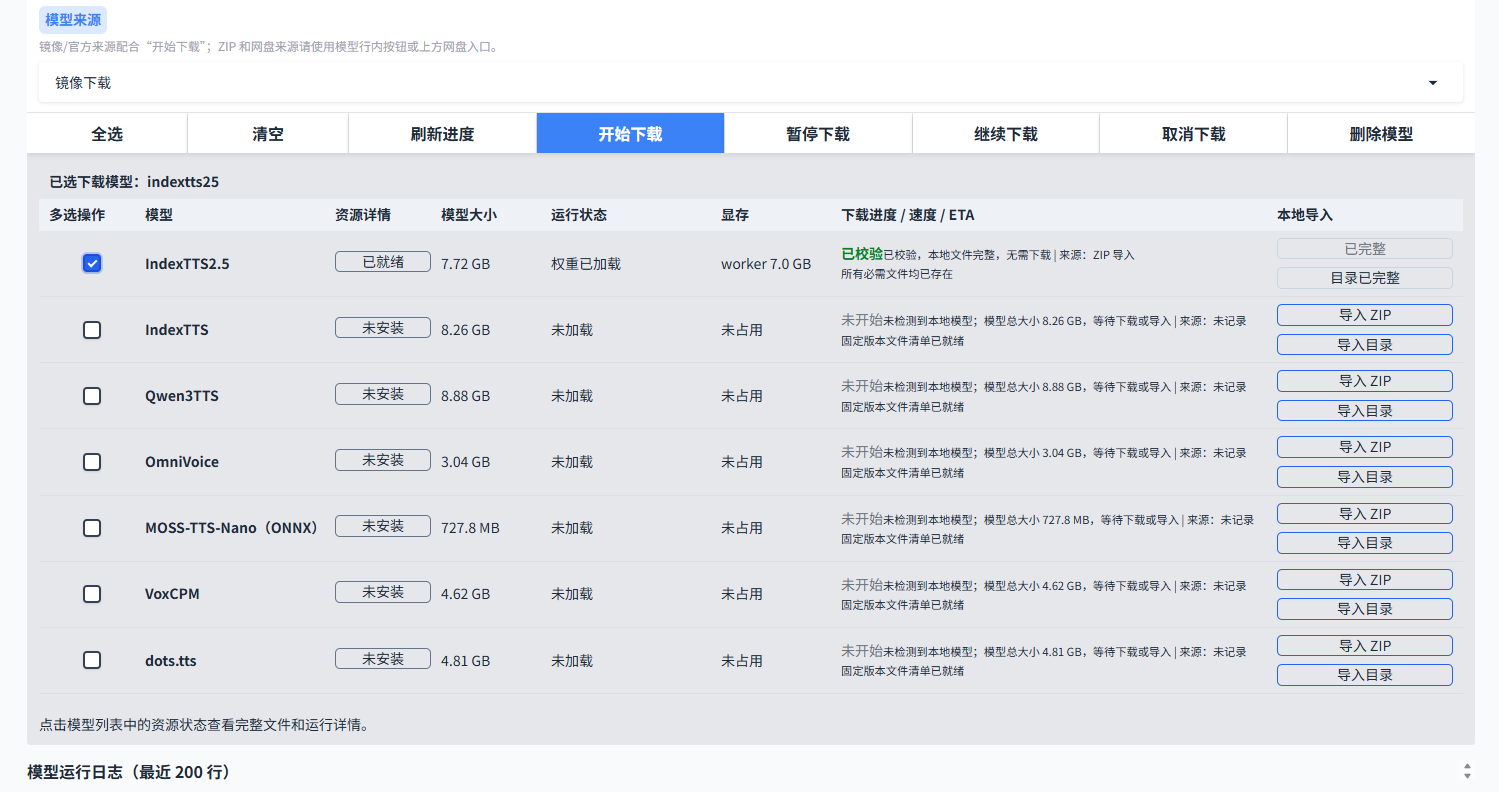Click the 下载进度 / 速度 / ETA header
This screenshot has height=792, width=1499.
[908, 215]
